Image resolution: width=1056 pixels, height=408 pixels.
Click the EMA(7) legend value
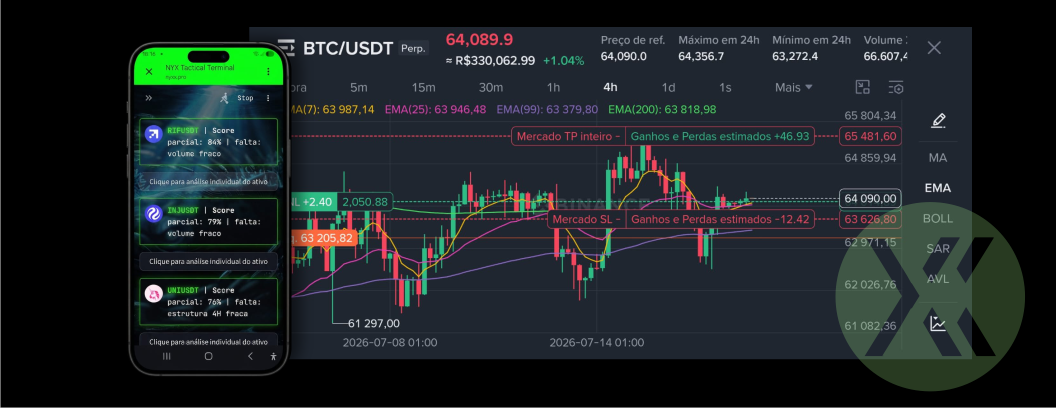332,109
